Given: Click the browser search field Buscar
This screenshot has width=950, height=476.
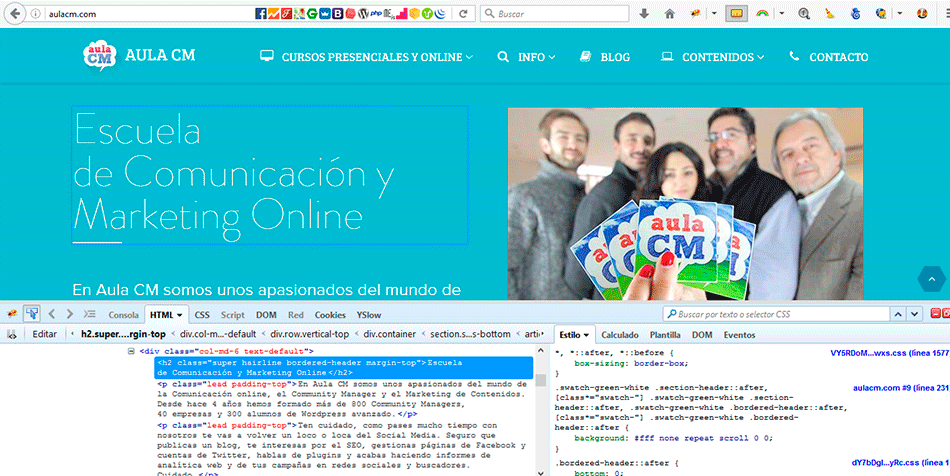Looking at the screenshot, I should (x=554, y=13).
